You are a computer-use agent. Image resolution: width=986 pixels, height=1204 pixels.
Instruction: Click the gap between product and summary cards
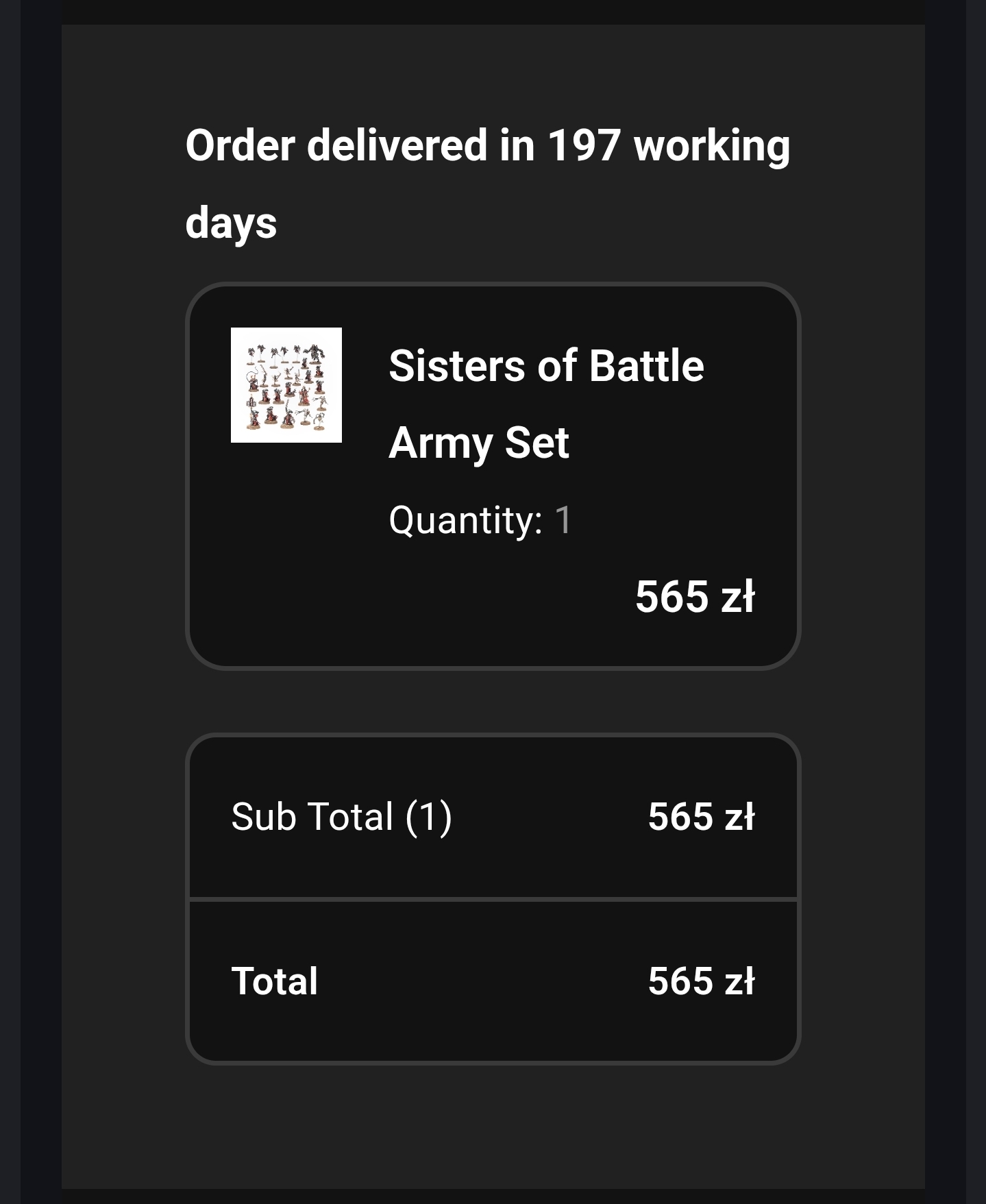click(x=493, y=701)
